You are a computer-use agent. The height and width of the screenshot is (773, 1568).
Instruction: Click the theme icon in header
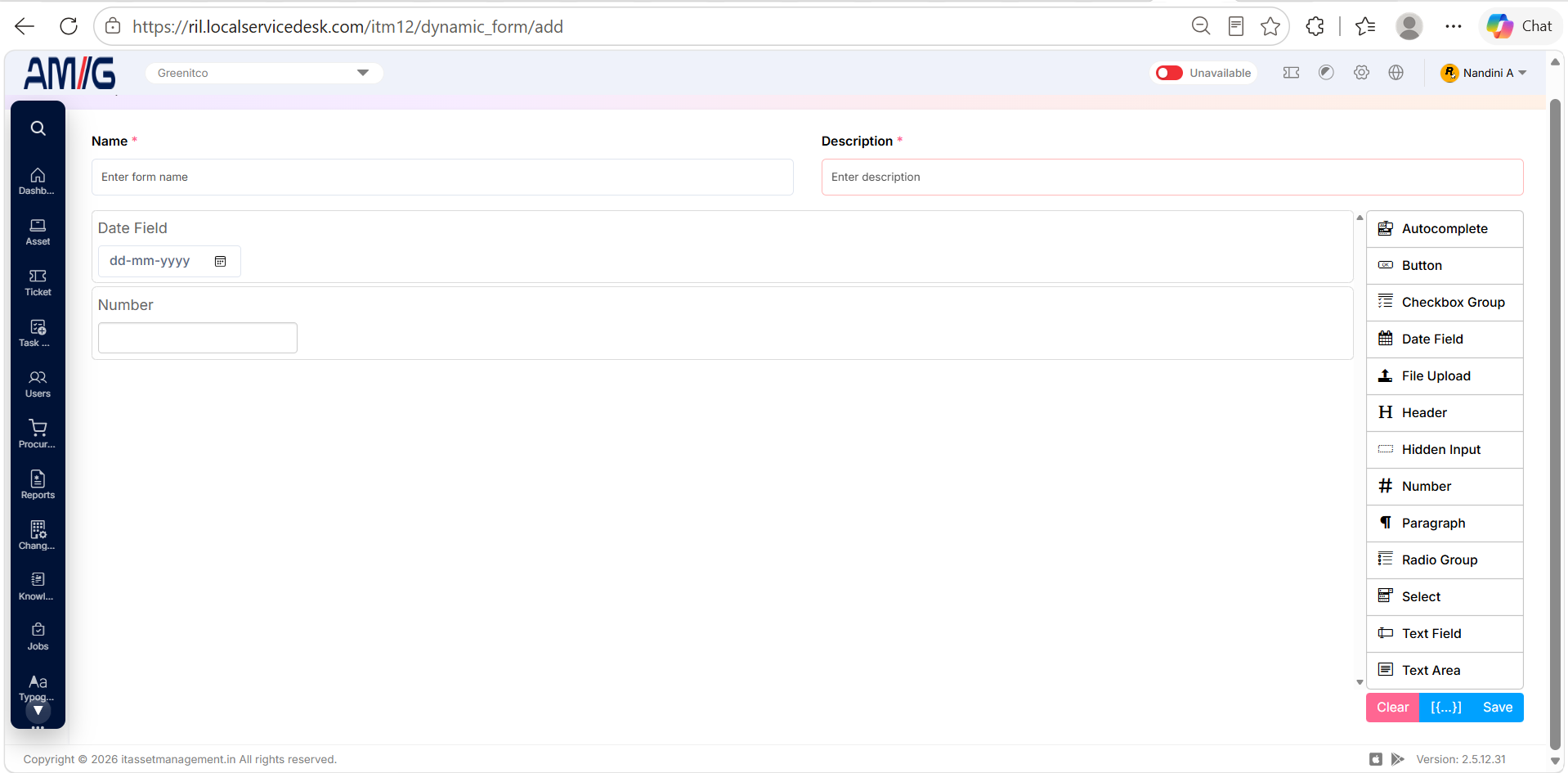click(x=1326, y=73)
